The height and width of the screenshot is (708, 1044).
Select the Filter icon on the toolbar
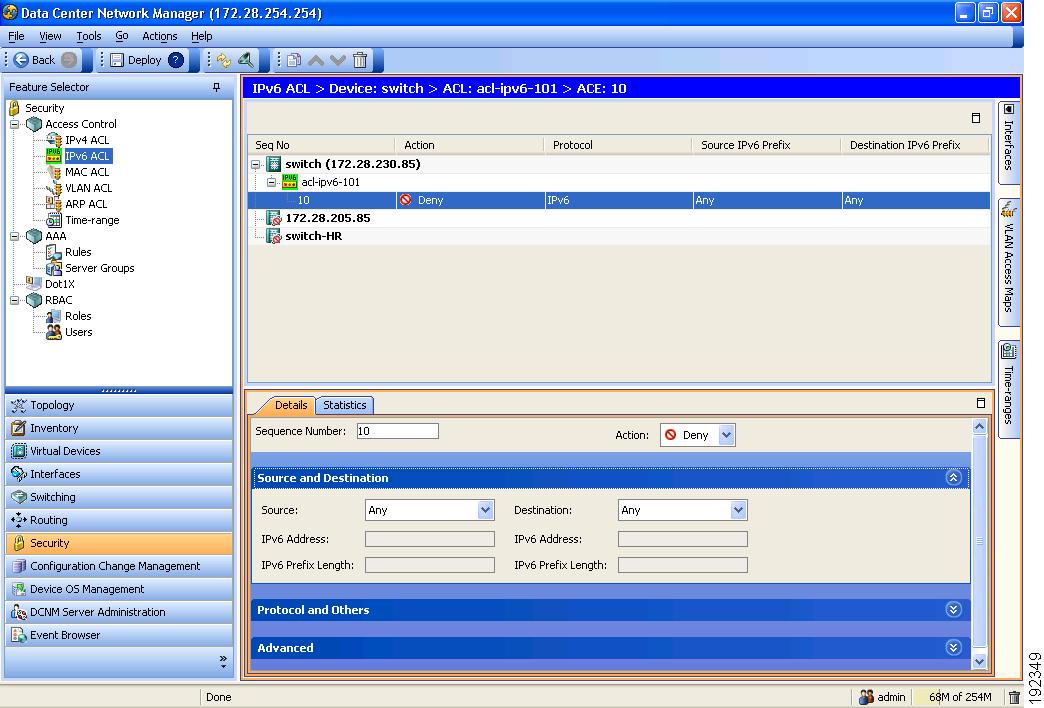click(x=244, y=60)
